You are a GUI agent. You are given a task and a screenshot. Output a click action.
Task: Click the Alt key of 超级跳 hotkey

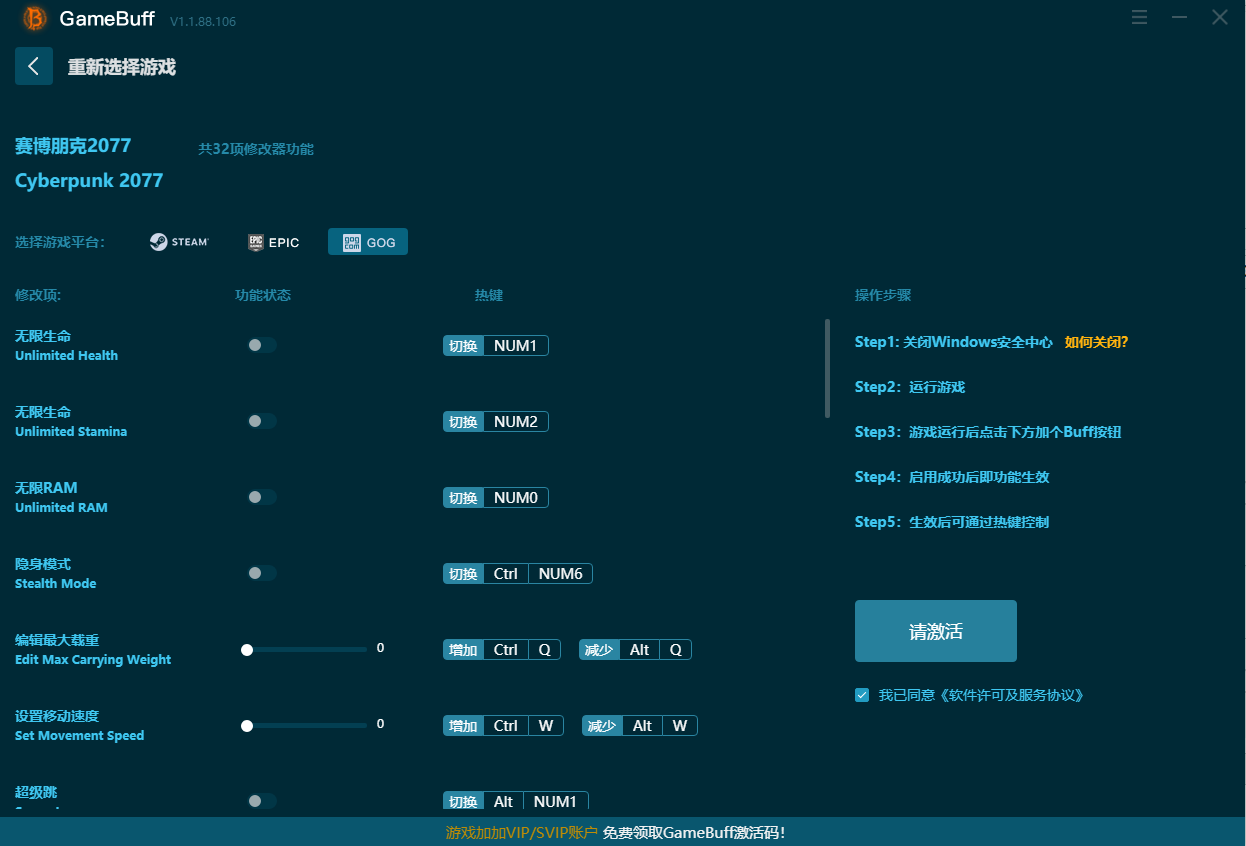[503, 802]
